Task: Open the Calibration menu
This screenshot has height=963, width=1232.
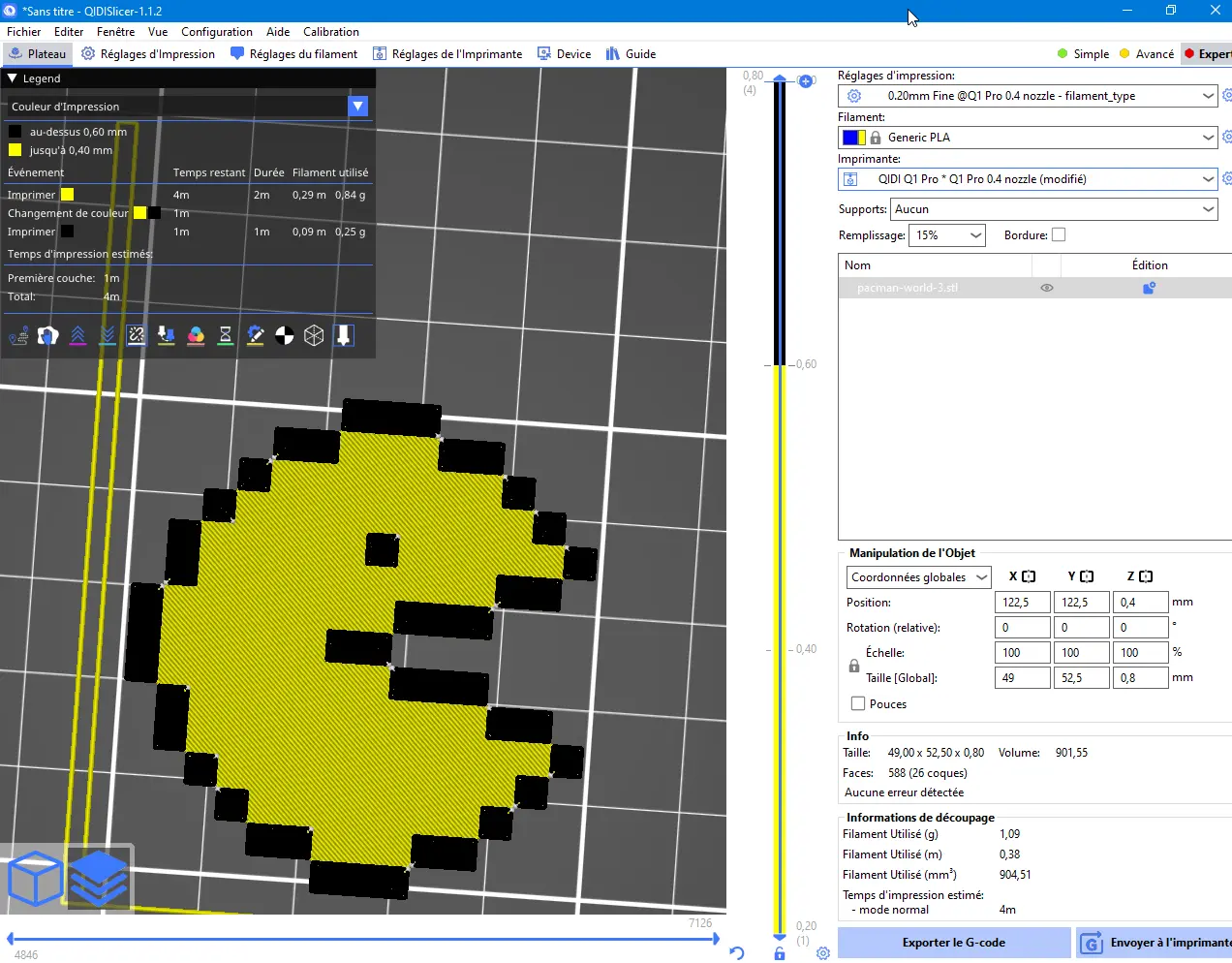Action: point(331,32)
